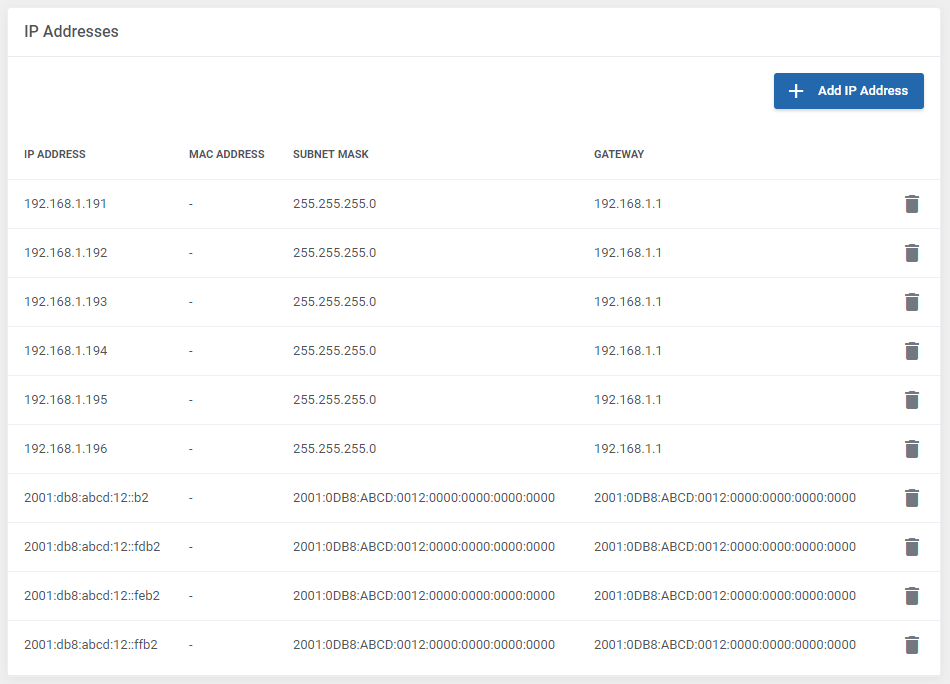Delete IPv6 address 2001:db8:abcd:12::b2
Screen dimensions: 950x684
coord(911,499)
